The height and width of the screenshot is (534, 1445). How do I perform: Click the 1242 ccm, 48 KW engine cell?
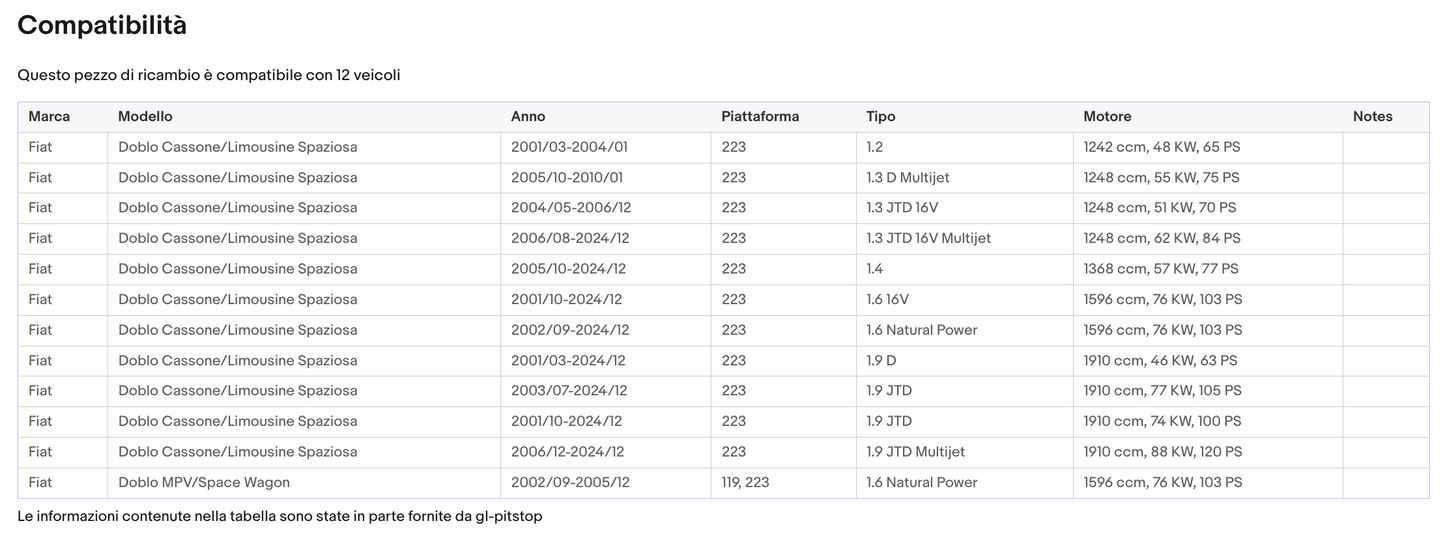(x=1161, y=147)
